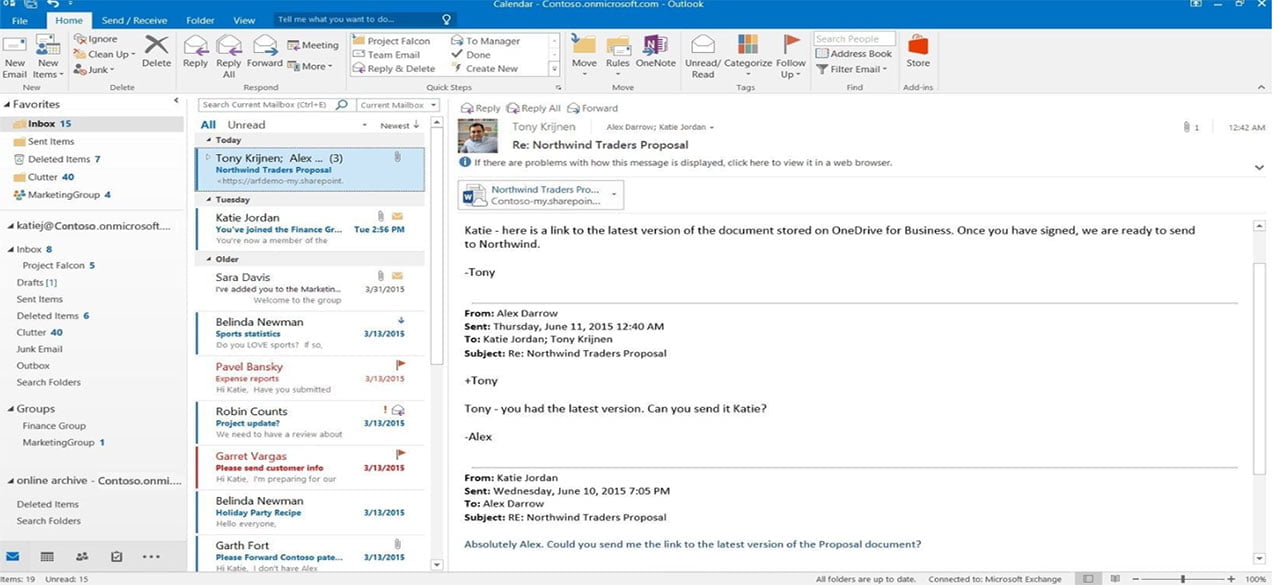Open the Filter Email dropdown
Image resolution: width=1277 pixels, height=585 pixels.
(852, 69)
